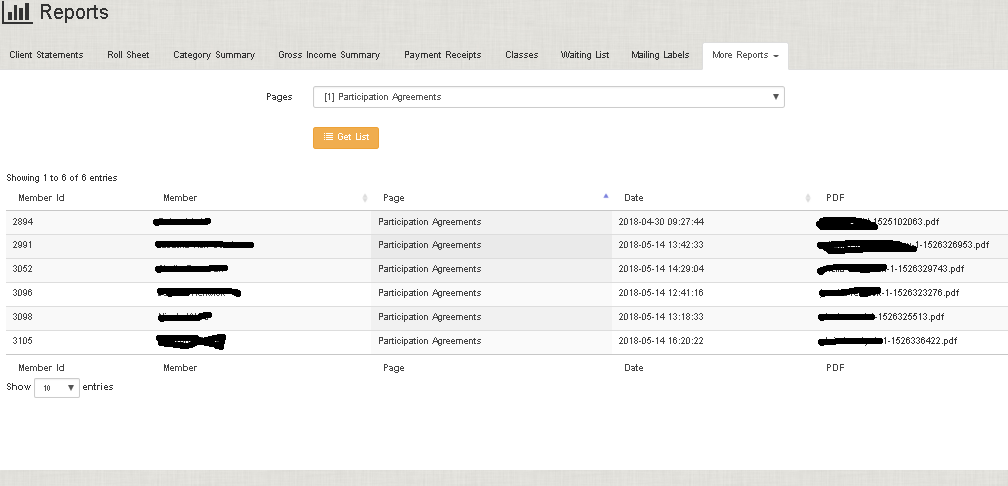Go to the Category Summary tab
The image size is (1008, 486).
tap(213, 55)
